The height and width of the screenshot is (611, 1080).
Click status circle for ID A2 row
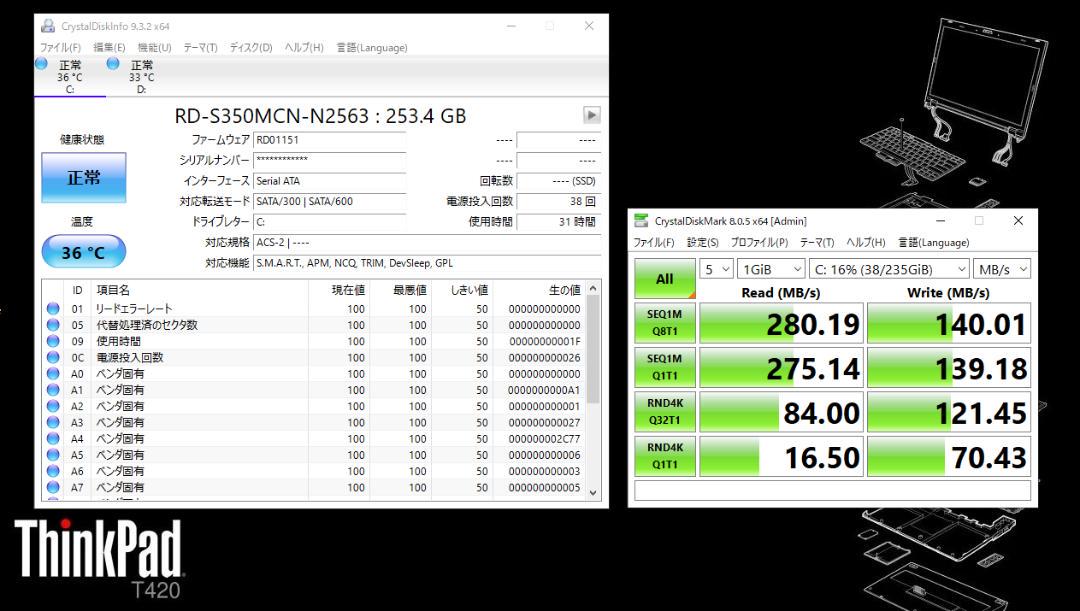(53, 406)
